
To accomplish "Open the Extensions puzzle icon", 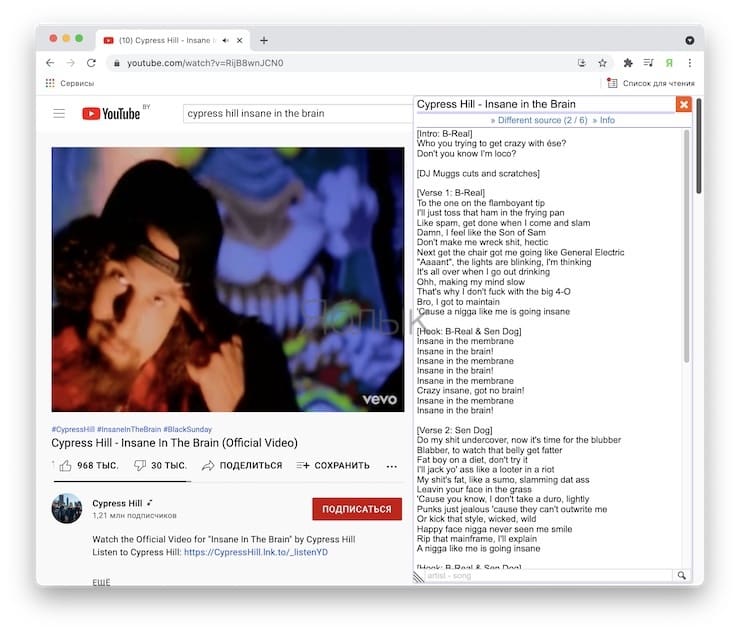I will coord(628,63).
